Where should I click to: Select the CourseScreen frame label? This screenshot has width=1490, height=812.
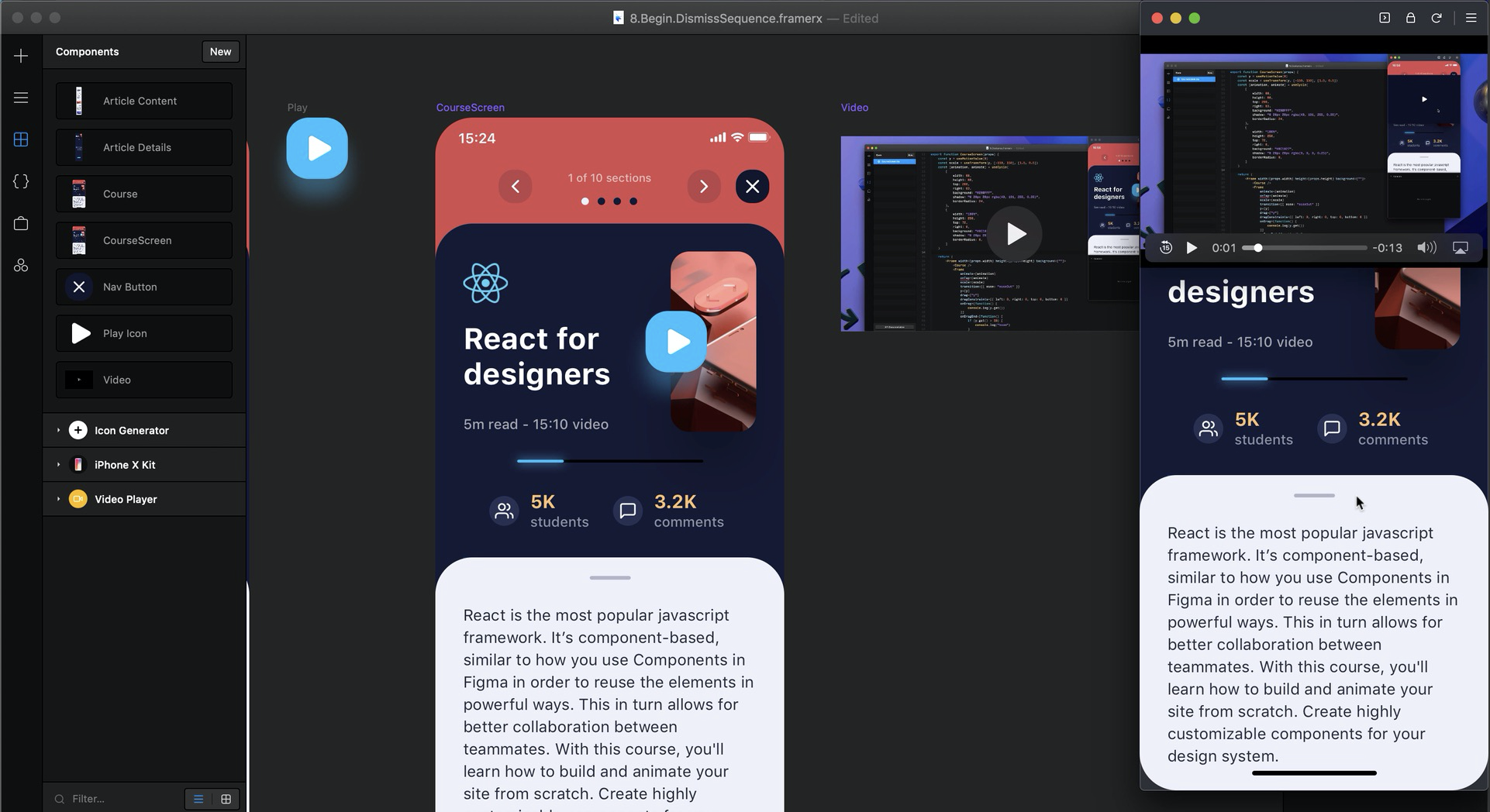click(x=471, y=108)
